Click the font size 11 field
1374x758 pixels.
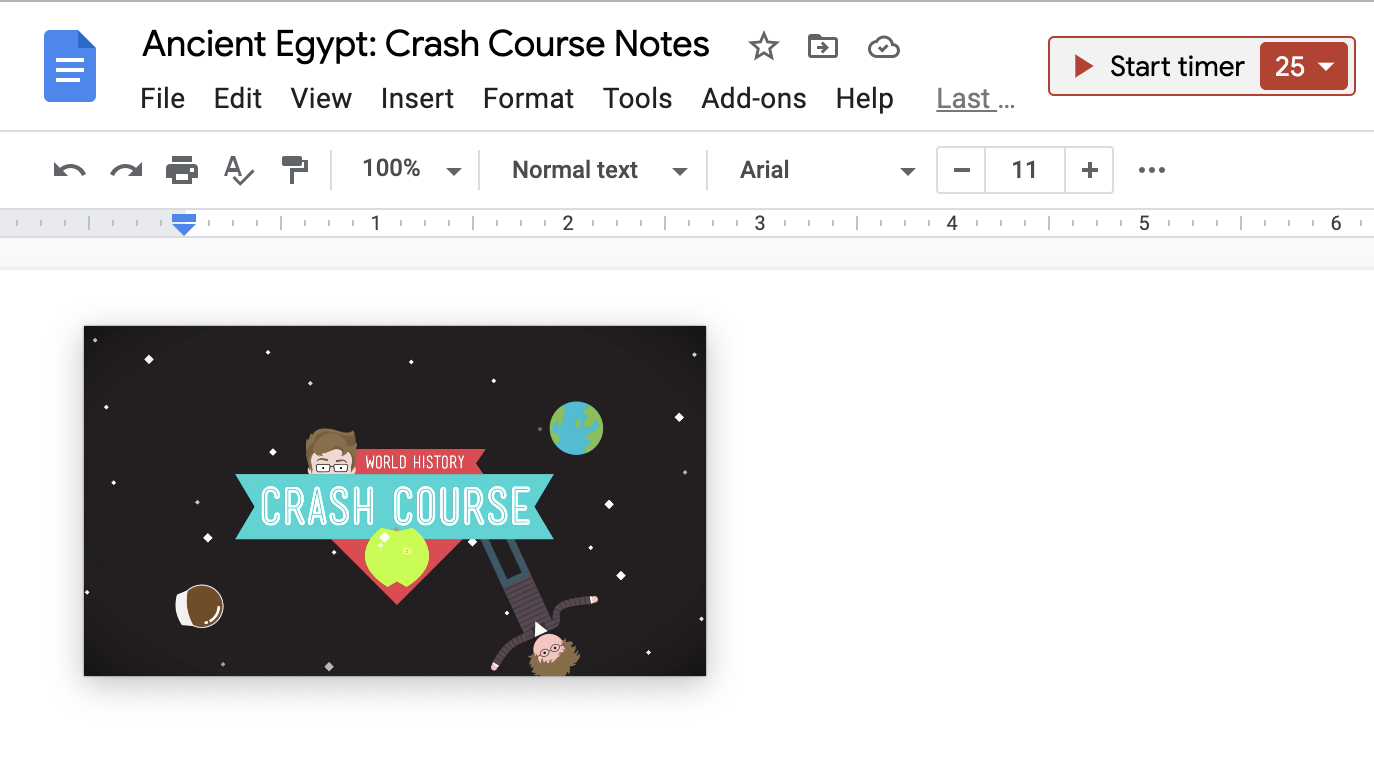pyautogui.click(x=1025, y=170)
